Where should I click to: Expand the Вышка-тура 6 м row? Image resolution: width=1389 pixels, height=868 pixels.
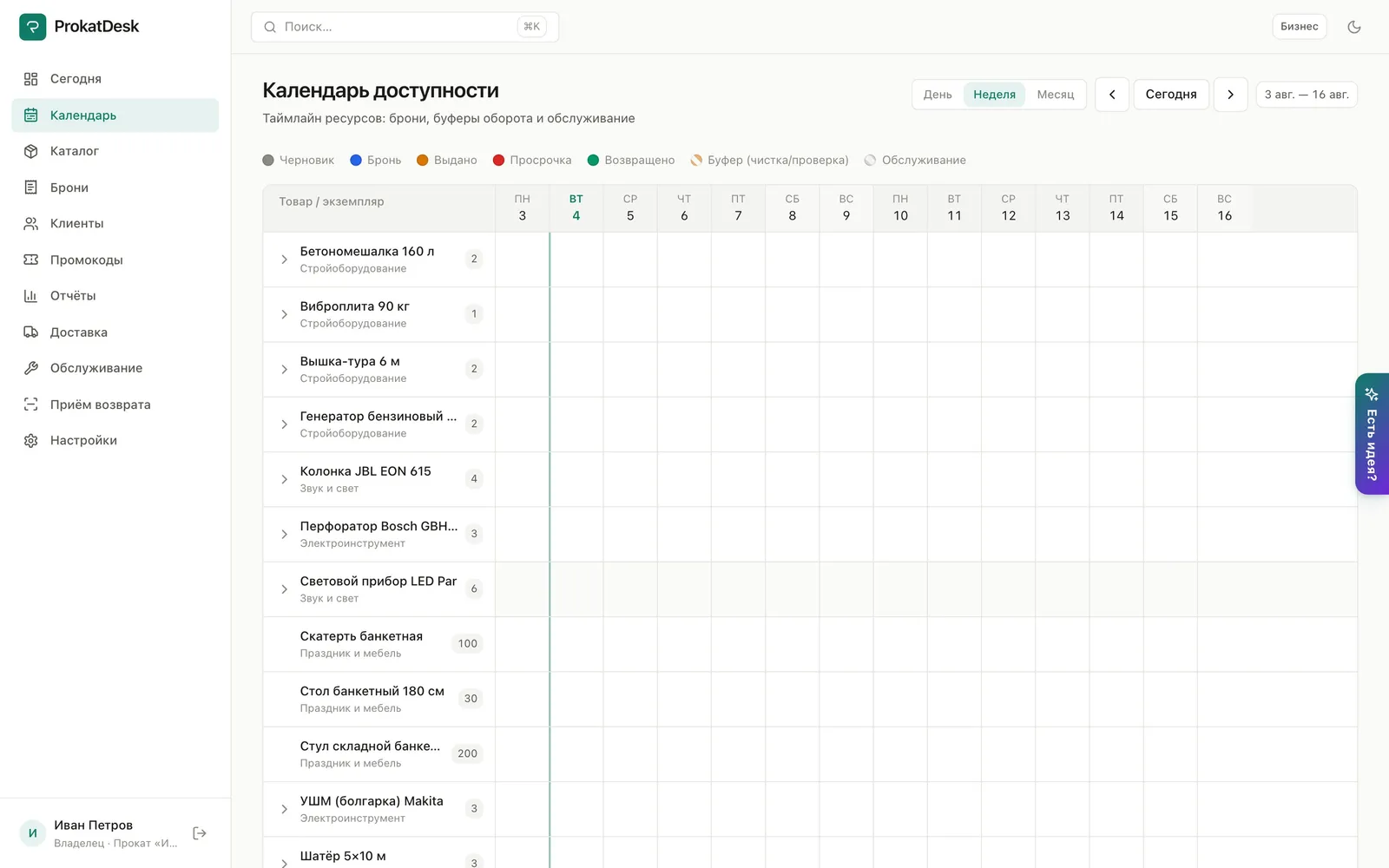(284, 369)
